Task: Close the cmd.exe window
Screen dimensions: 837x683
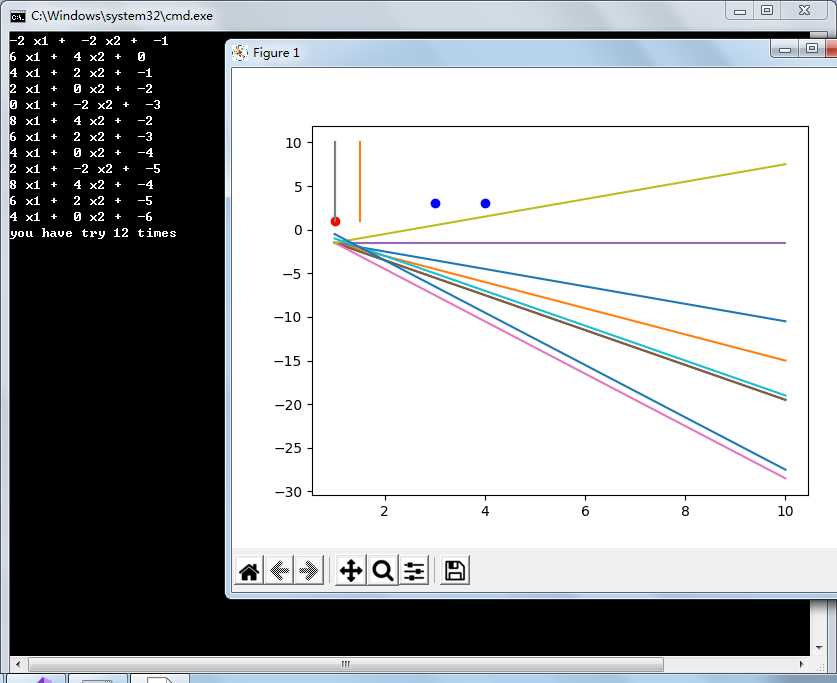Action: tap(804, 11)
